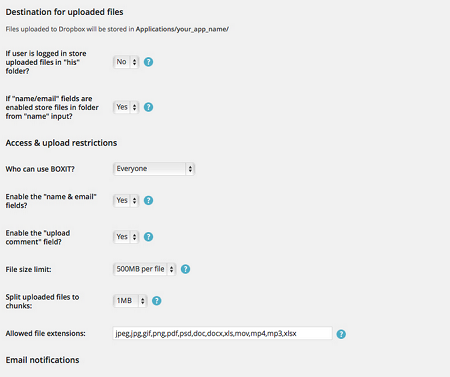Image resolution: width=450 pixels, height=377 pixels.
Task: Click help icon beside Split uploaded files to chunks
Action: pyautogui.click(x=156, y=301)
